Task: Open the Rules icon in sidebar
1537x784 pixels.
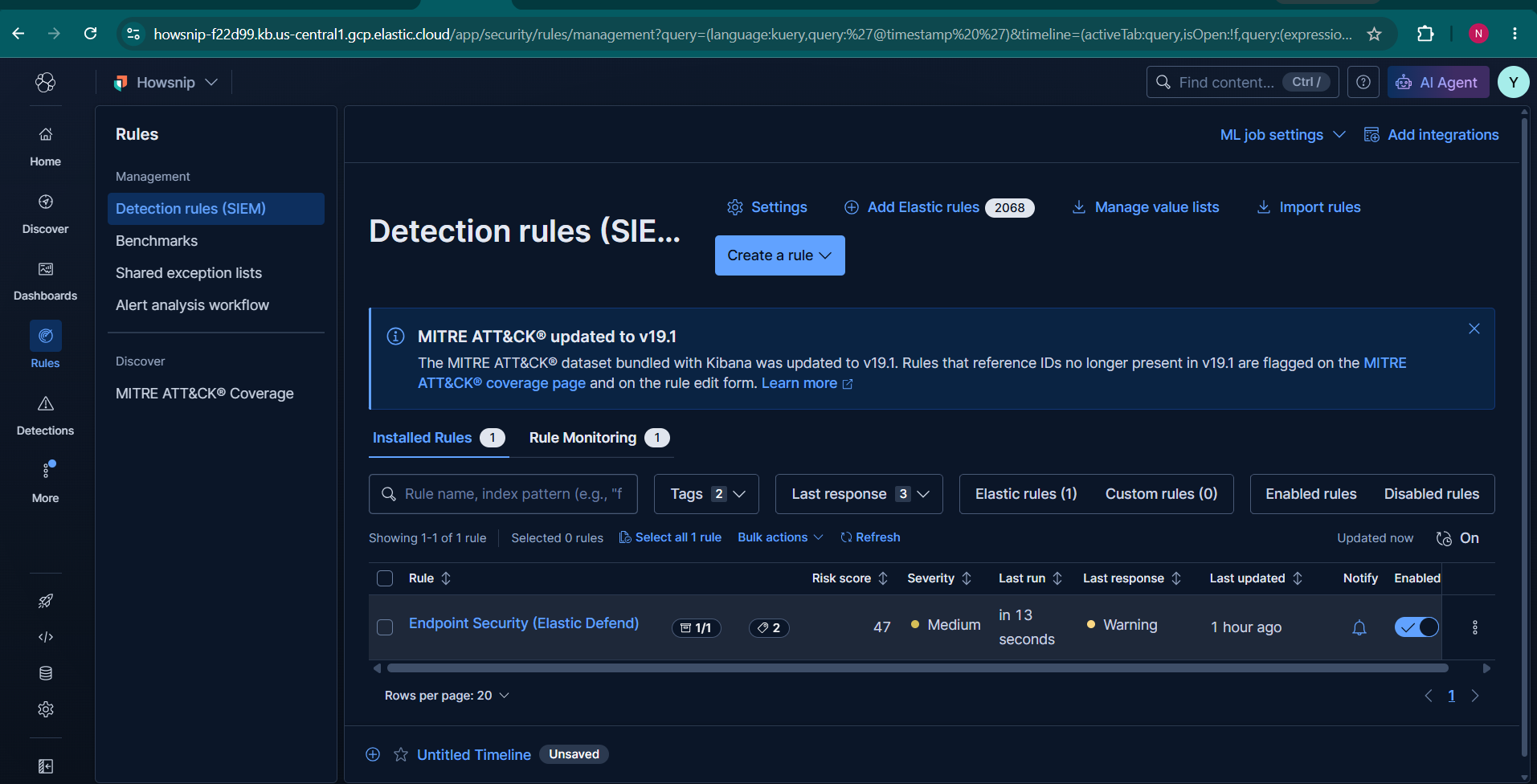Action: tap(46, 336)
